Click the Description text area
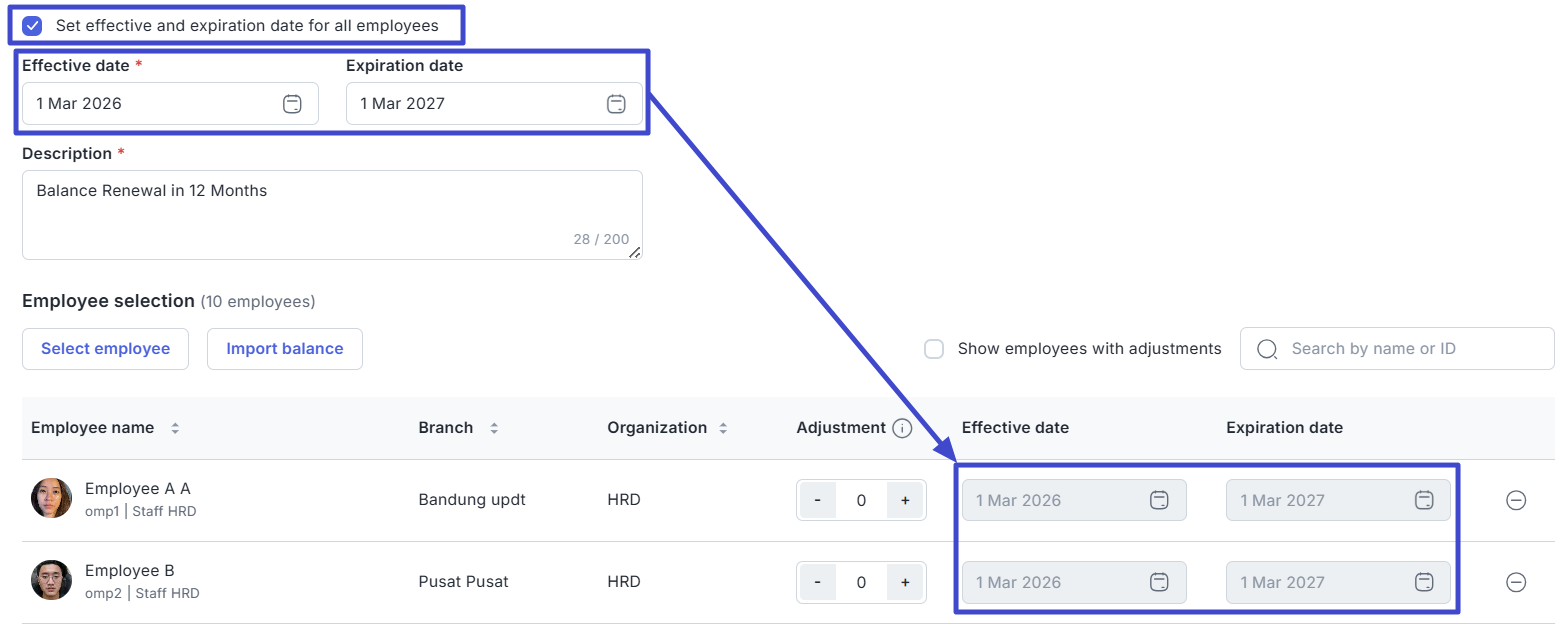Image resolution: width=1562 pixels, height=626 pixels. (x=331, y=214)
